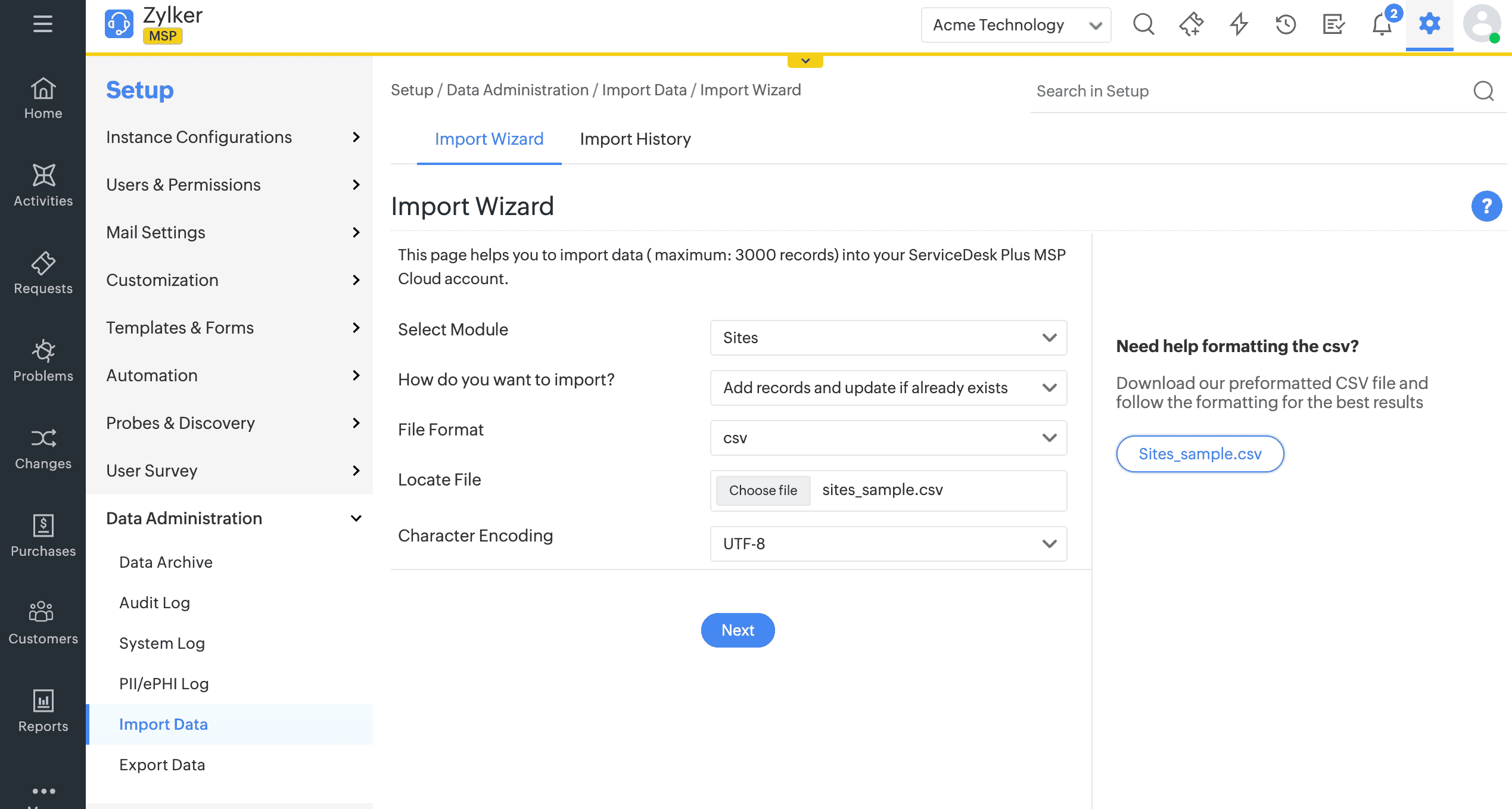Click the quick actions lightning icon
This screenshot has height=809, width=1512.
pyautogui.click(x=1239, y=25)
